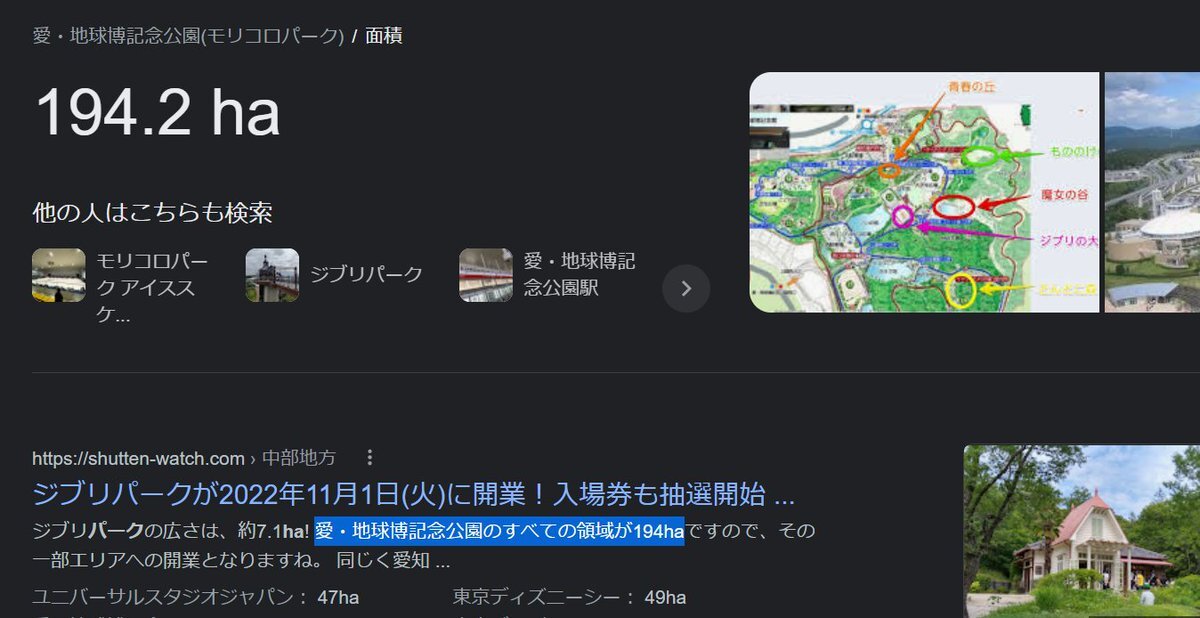Viewport: 1200px width, 618px height.
Task: Open the pink-roofed house photo thumbnail
Action: click(1082, 531)
